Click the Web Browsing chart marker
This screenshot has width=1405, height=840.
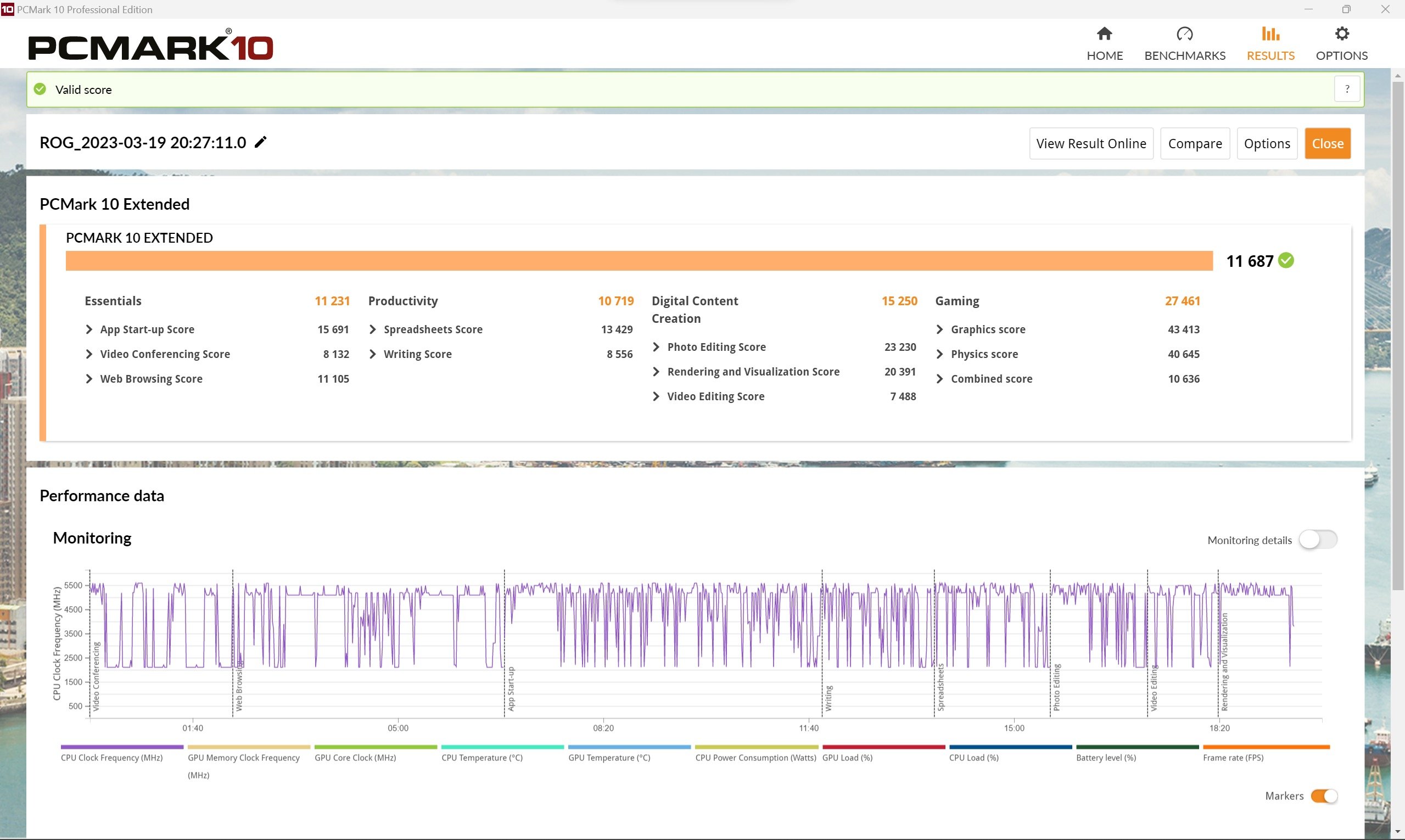pyautogui.click(x=239, y=685)
